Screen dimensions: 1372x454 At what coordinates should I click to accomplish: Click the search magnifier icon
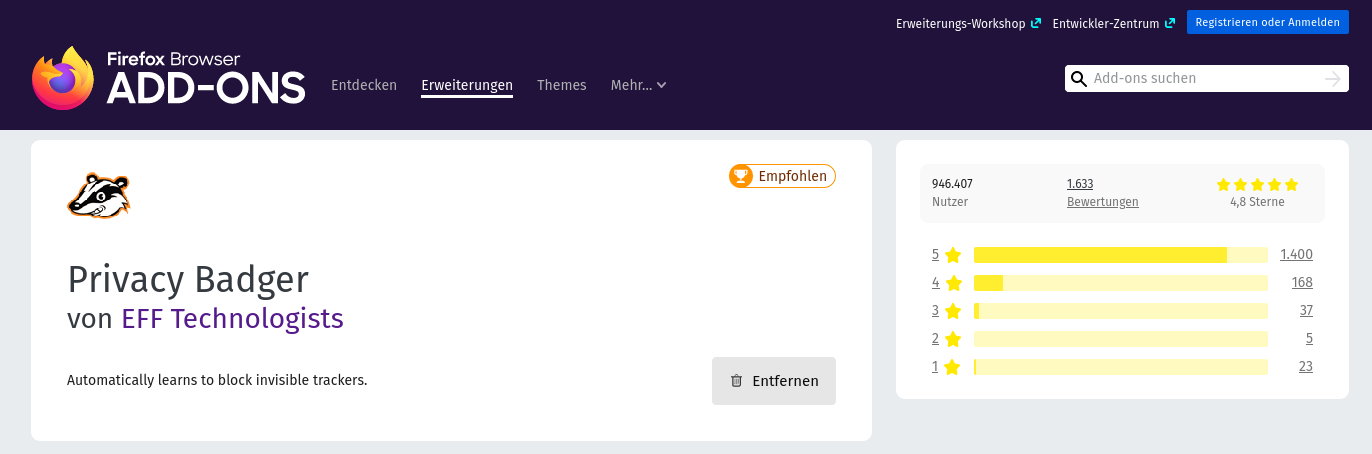pyautogui.click(x=1078, y=79)
